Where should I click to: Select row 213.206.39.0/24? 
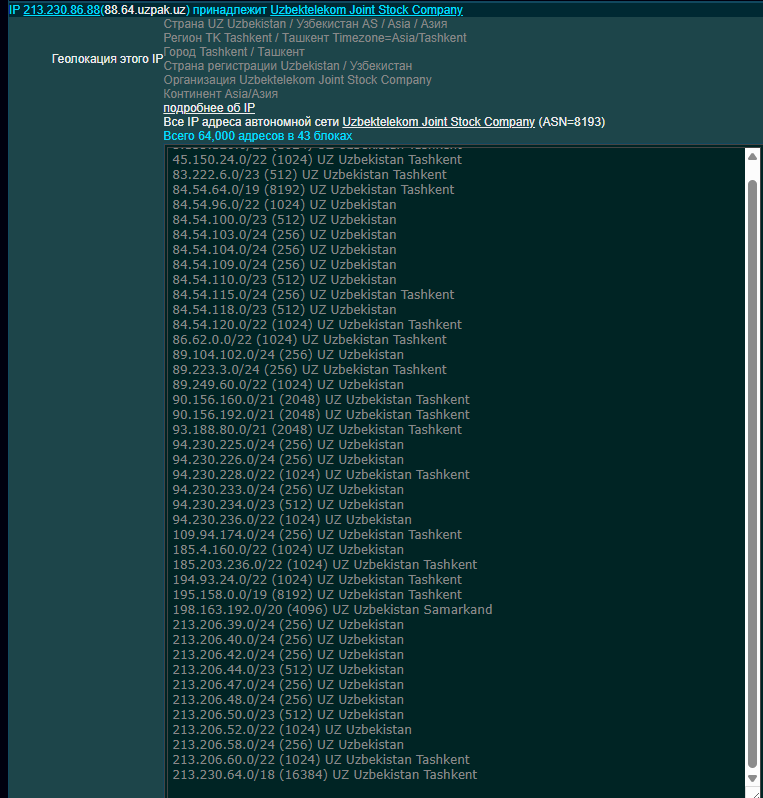288,625
